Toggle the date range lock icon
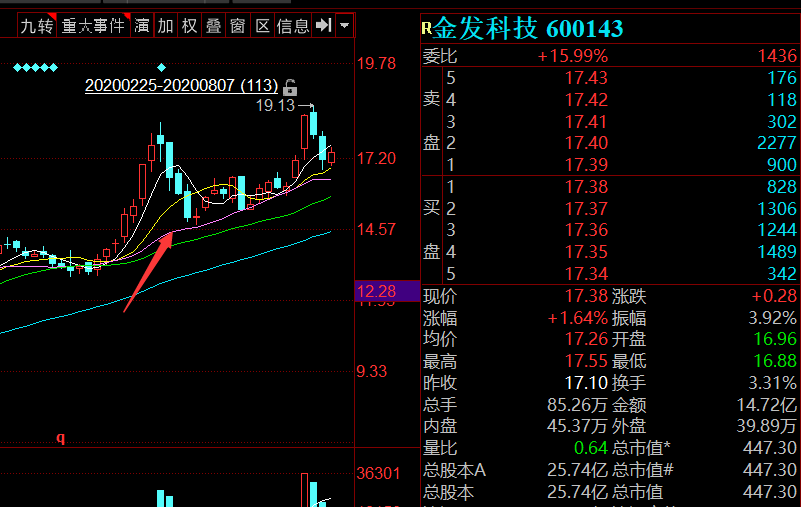This screenshot has width=801, height=507. (x=290, y=87)
